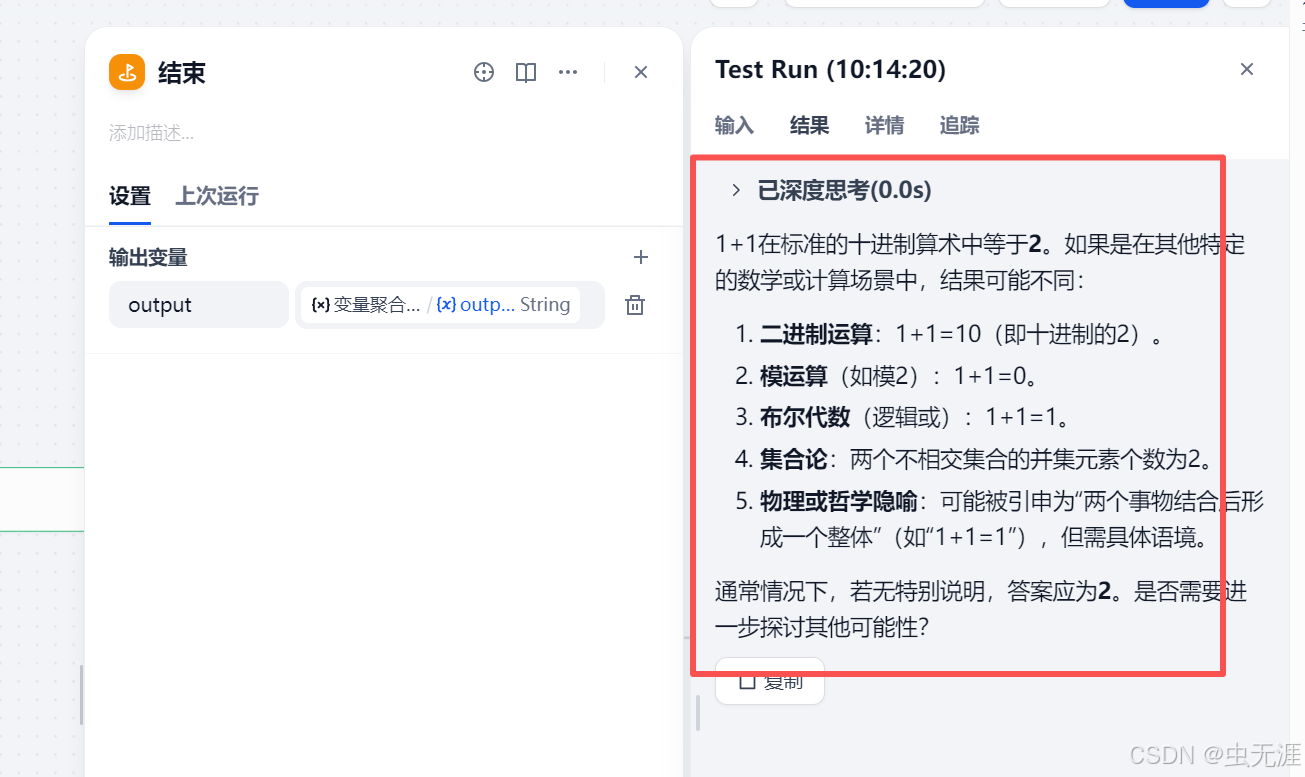
Task: Click the output variable name field
Action: click(198, 305)
